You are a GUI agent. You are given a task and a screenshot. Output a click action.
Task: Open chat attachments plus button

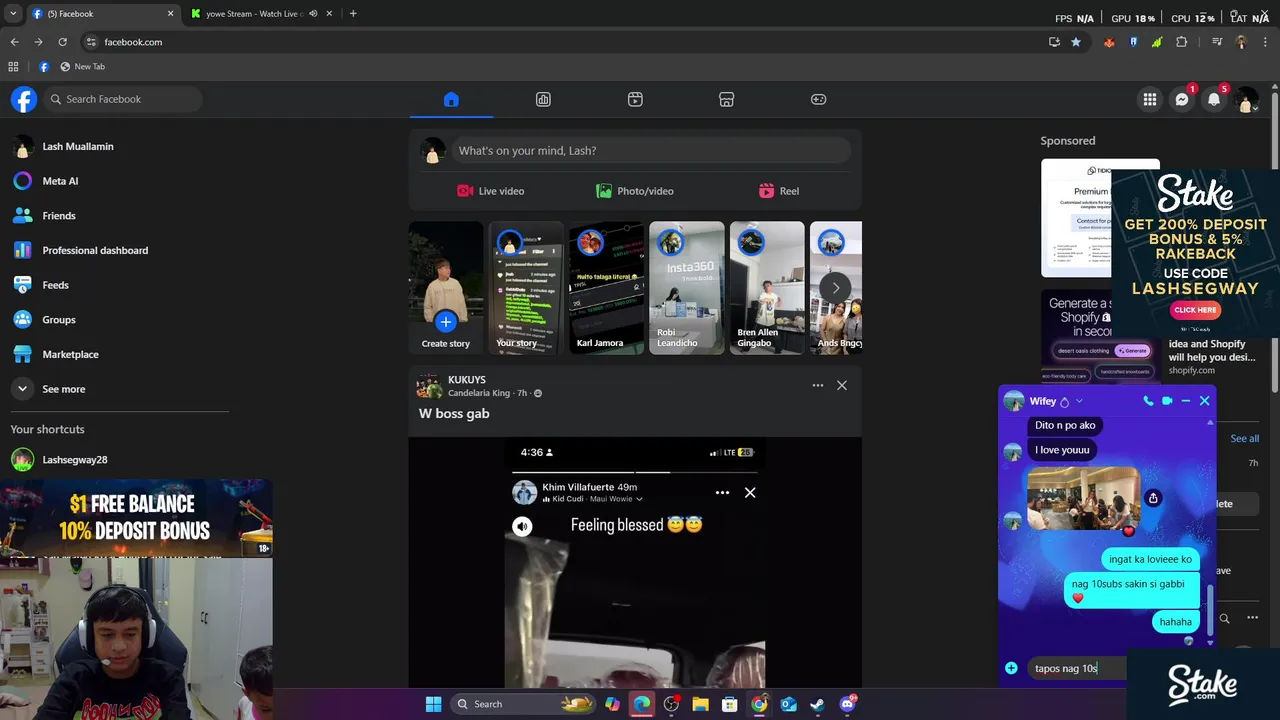(x=1011, y=668)
